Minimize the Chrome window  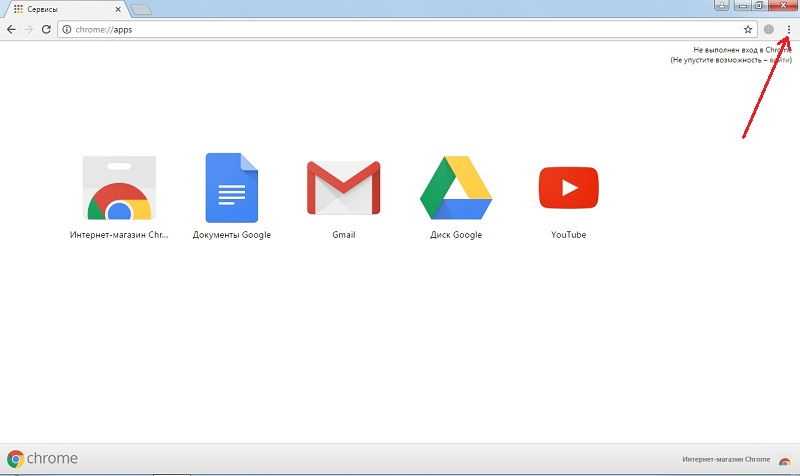(x=743, y=6)
